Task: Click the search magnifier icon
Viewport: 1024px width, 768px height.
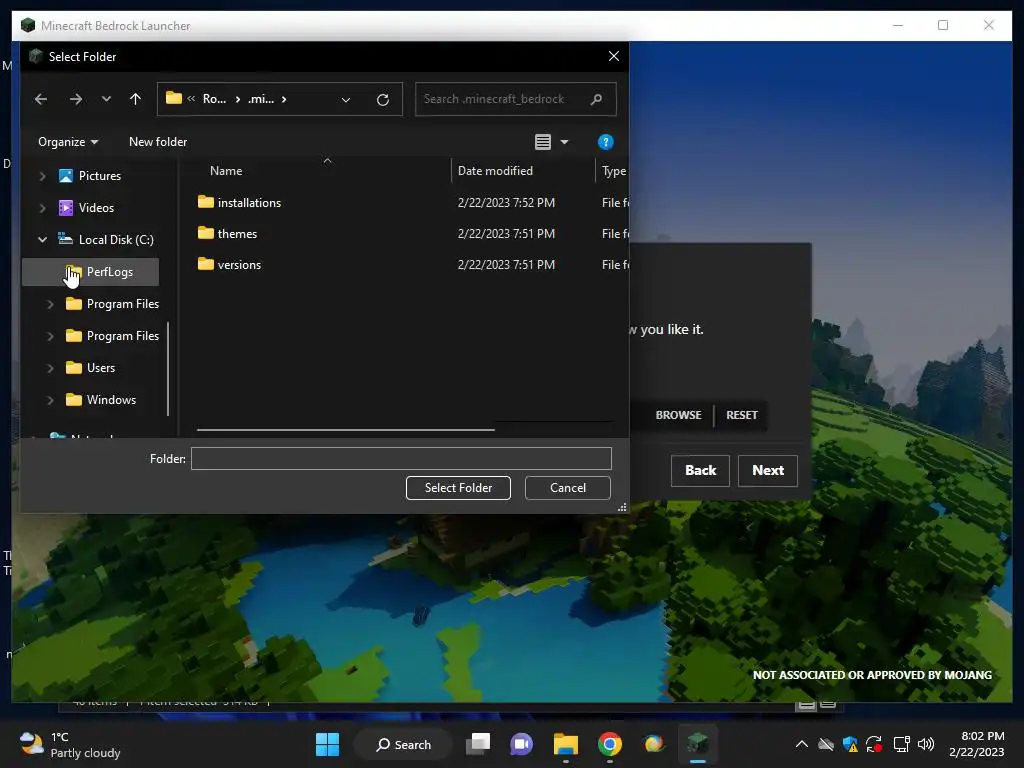Action: [596, 99]
